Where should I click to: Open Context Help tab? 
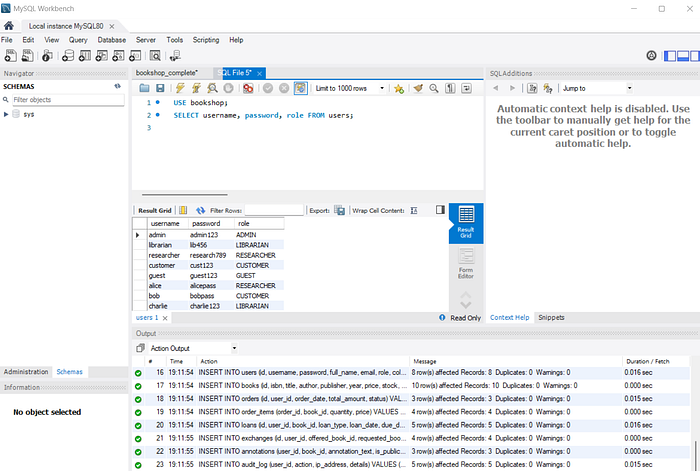click(x=509, y=317)
